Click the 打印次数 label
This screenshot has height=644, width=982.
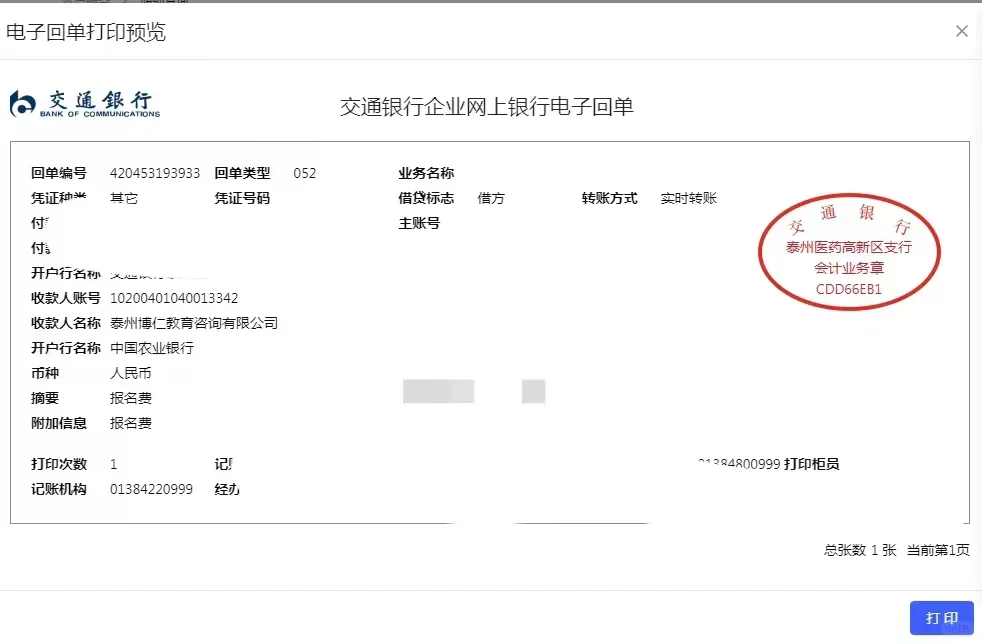(59, 464)
